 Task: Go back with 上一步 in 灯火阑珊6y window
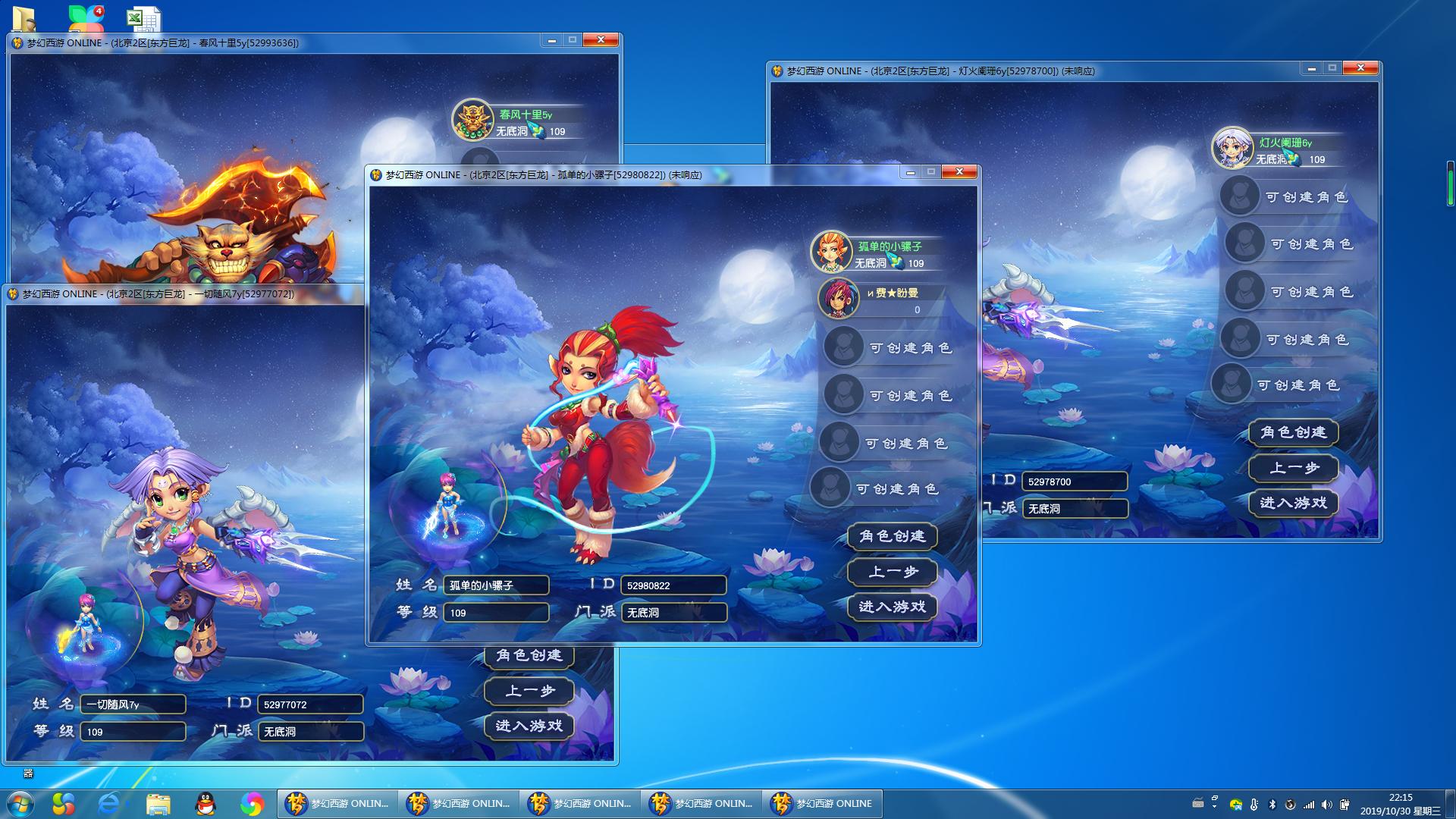pos(1293,468)
